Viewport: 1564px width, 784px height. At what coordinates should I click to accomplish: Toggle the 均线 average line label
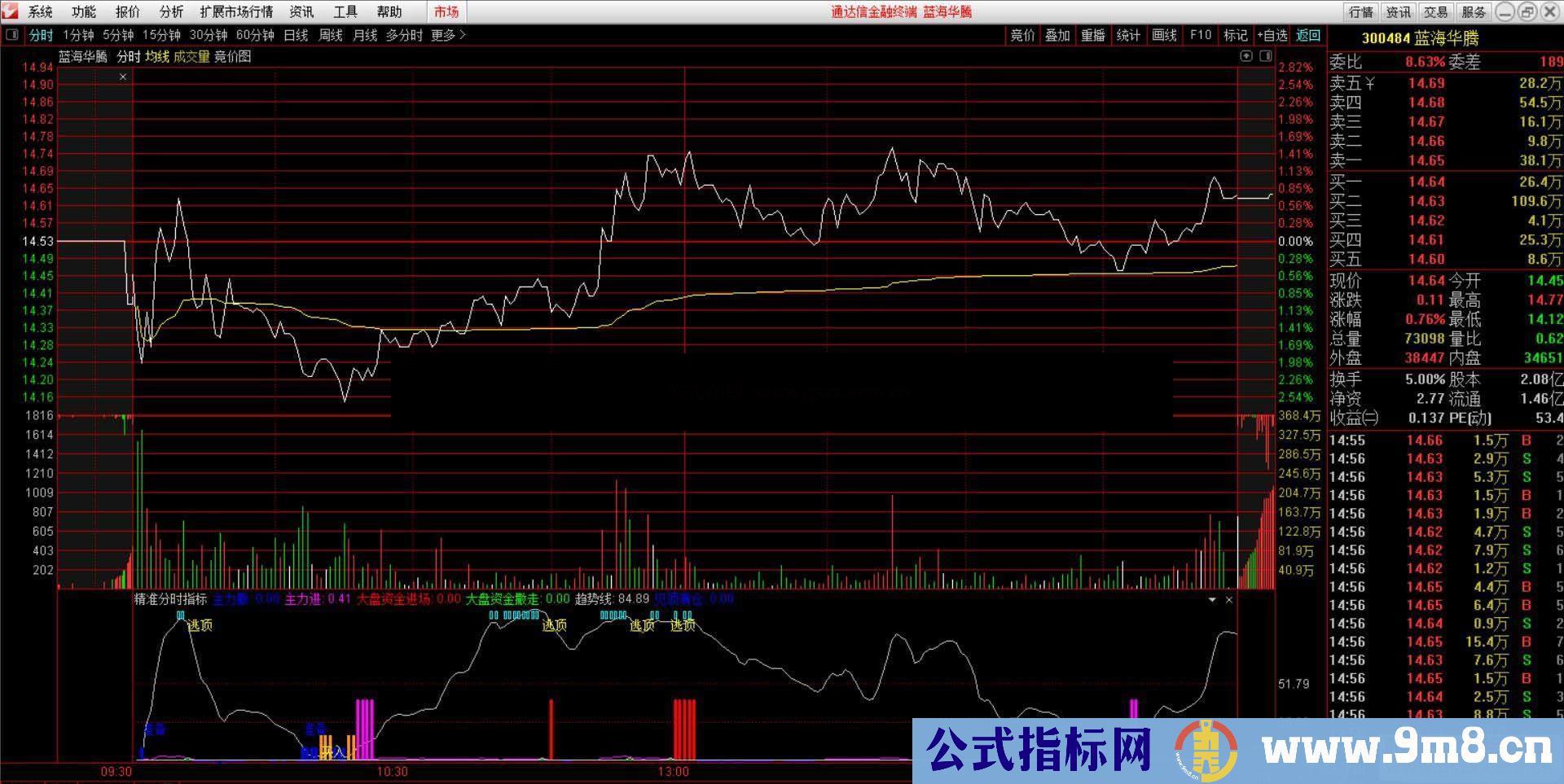coord(157,56)
